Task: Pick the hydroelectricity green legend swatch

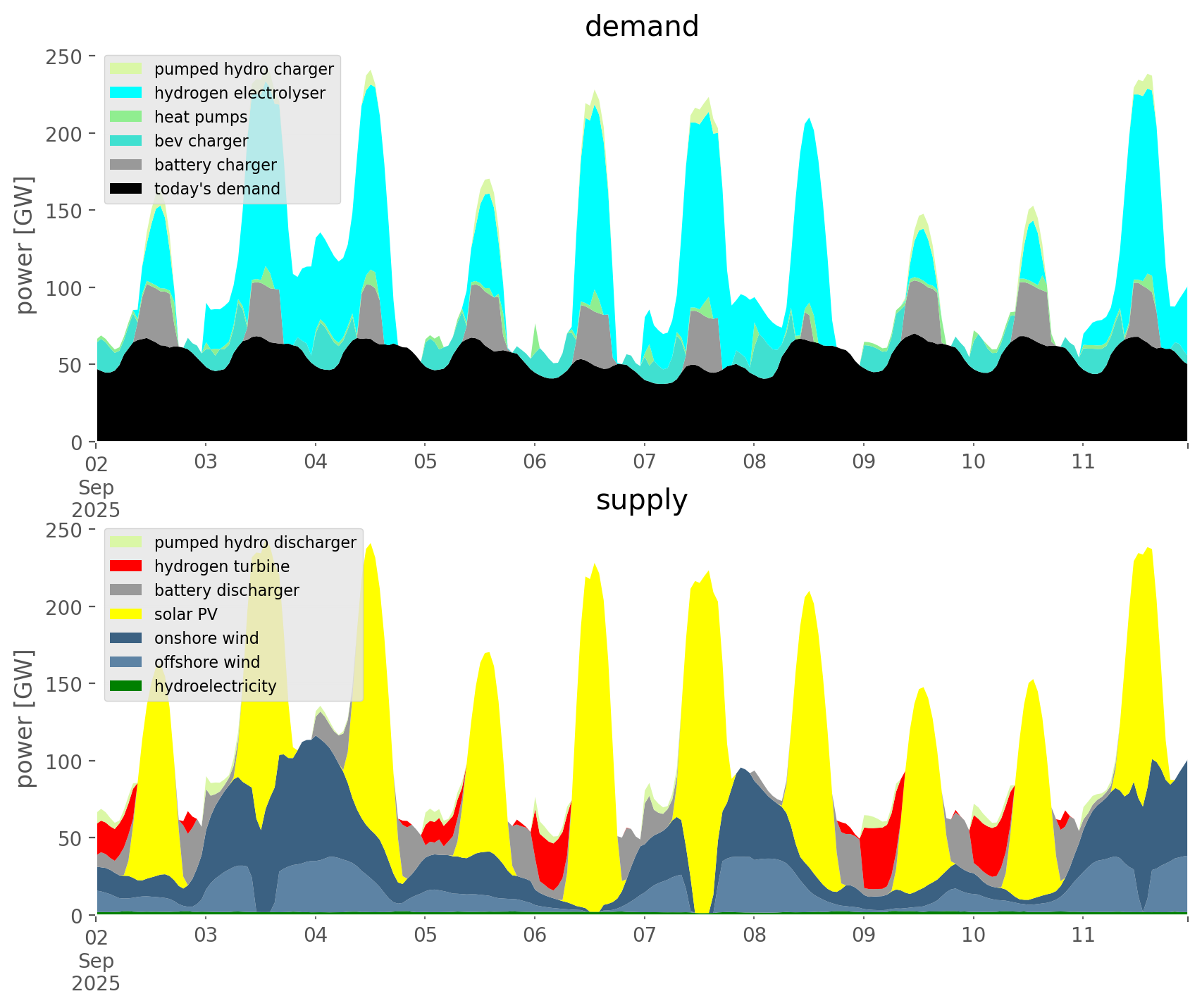Action: (126, 686)
